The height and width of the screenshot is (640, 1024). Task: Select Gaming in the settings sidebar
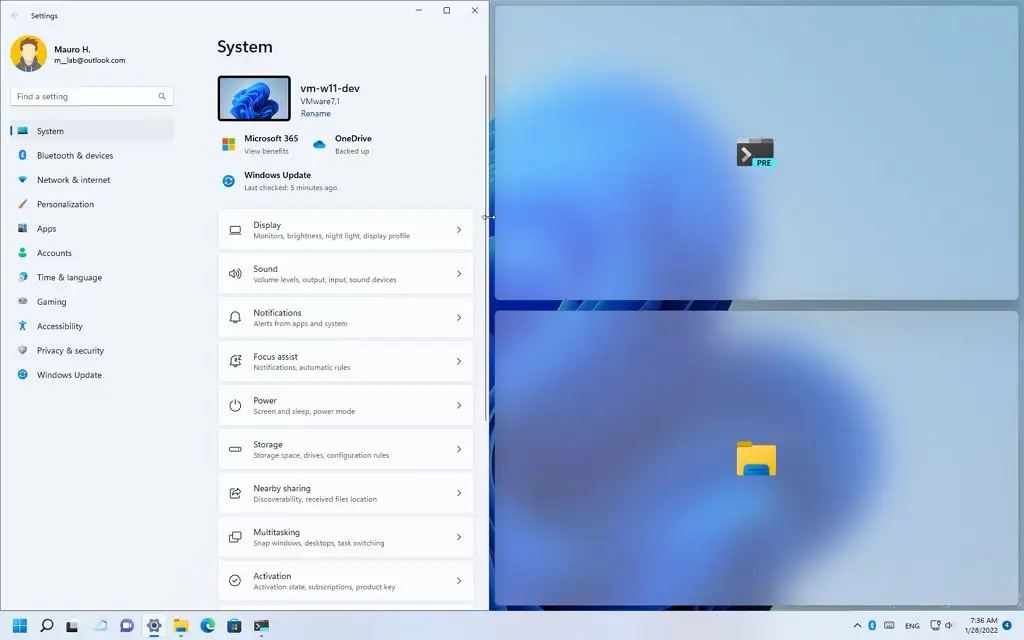point(51,302)
